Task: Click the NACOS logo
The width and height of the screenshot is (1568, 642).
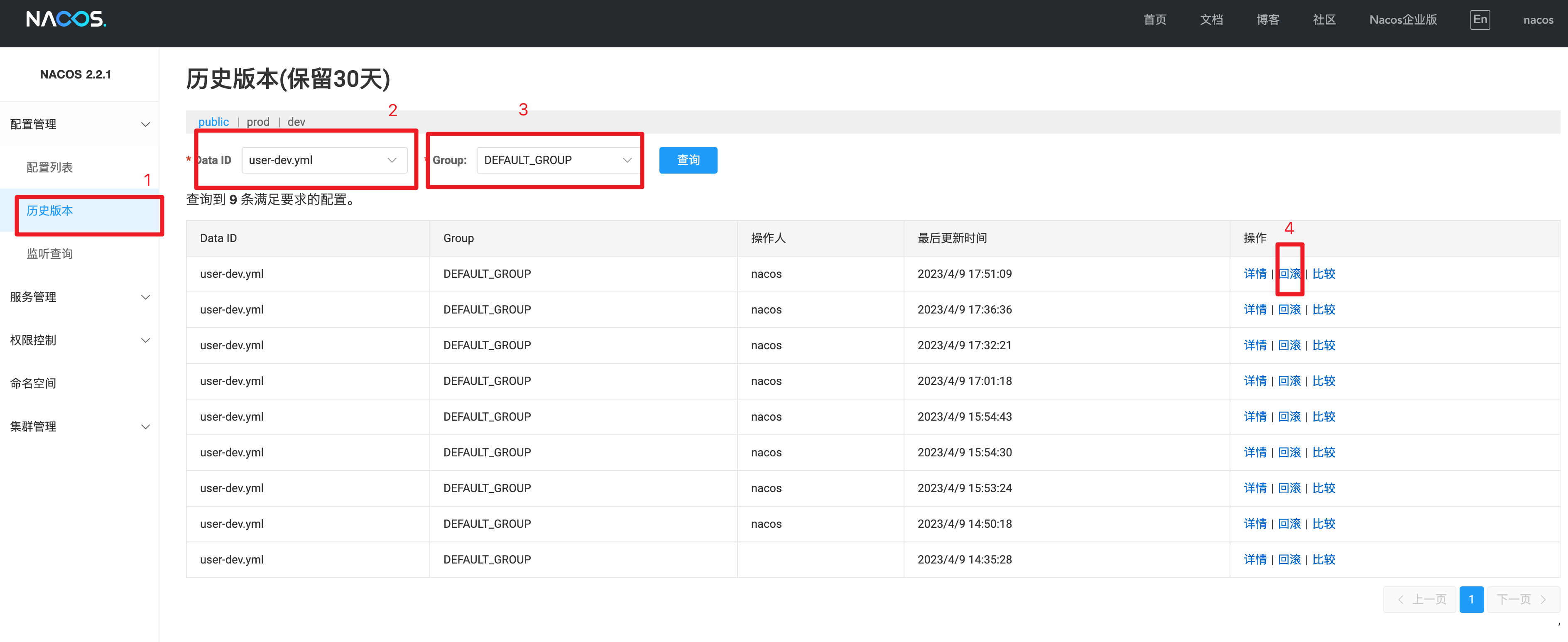Action: click(x=66, y=20)
